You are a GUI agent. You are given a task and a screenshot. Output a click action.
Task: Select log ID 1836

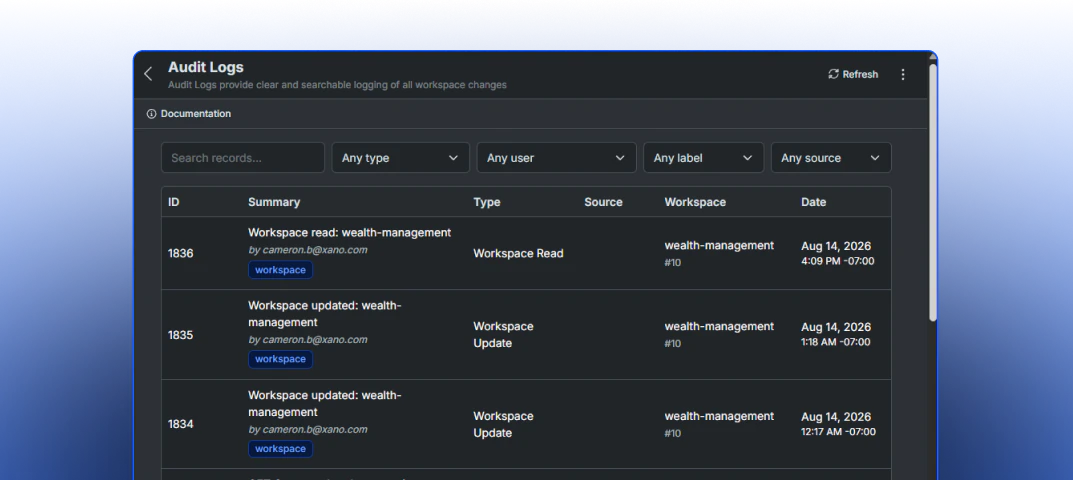pyautogui.click(x=181, y=253)
